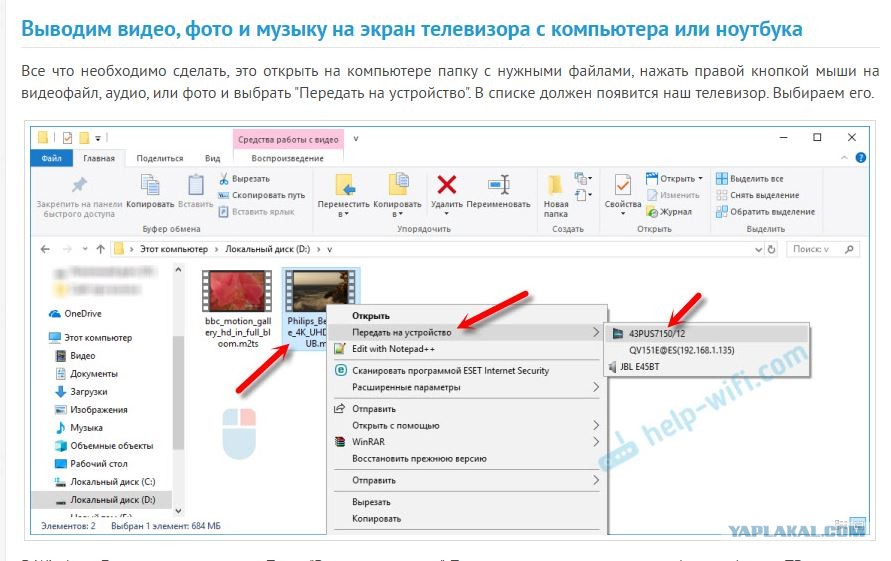Select the JBL E45BT device
891x561 pixels.
click(x=707, y=367)
